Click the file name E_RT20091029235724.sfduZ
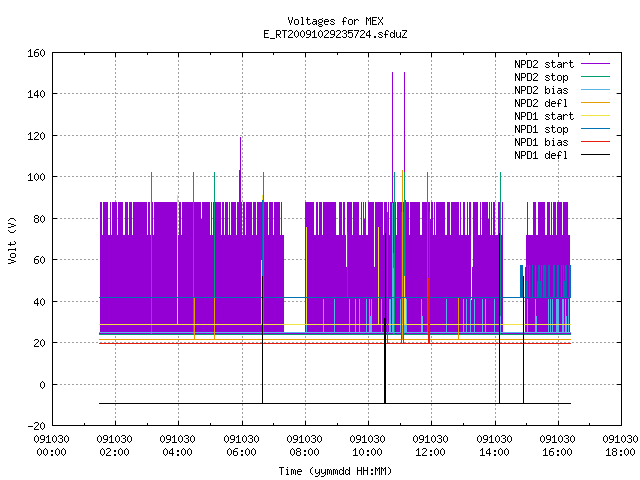640x480 pixels. 335,34
